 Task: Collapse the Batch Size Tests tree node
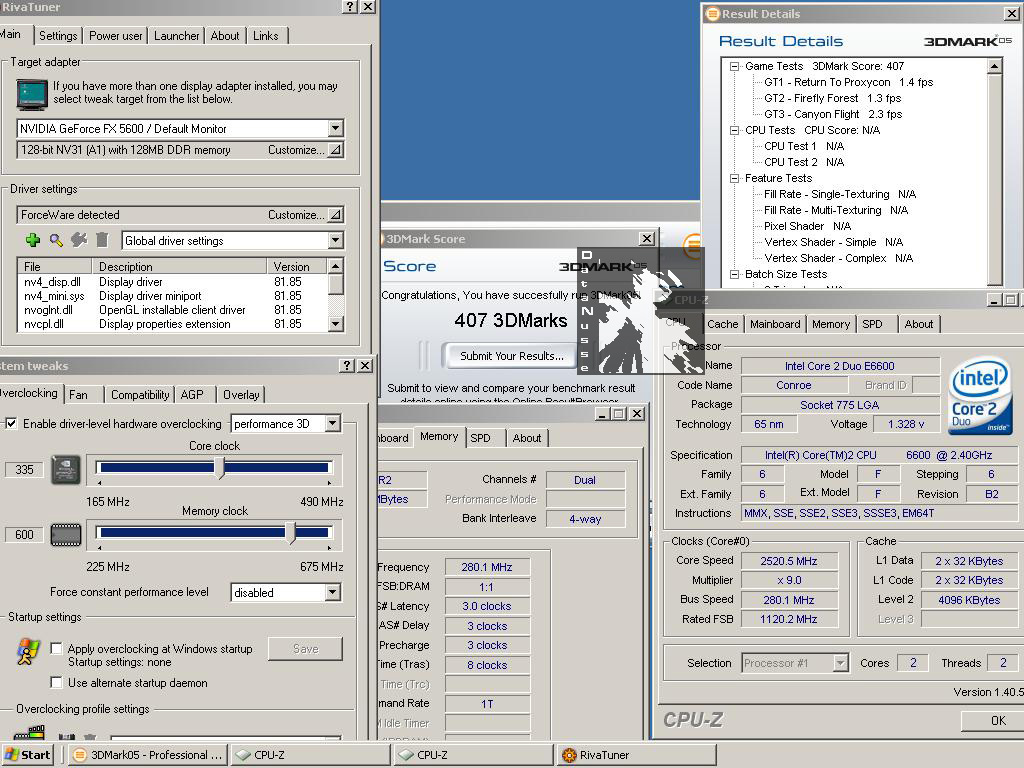(x=735, y=274)
